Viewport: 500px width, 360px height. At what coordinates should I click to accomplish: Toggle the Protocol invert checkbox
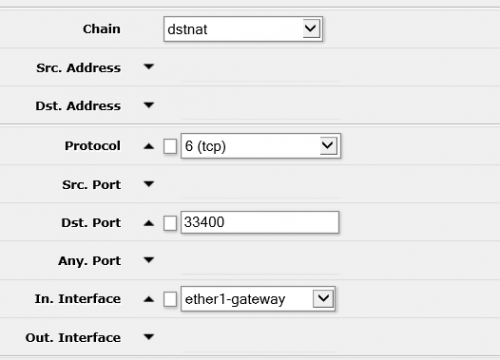coord(170,146)
